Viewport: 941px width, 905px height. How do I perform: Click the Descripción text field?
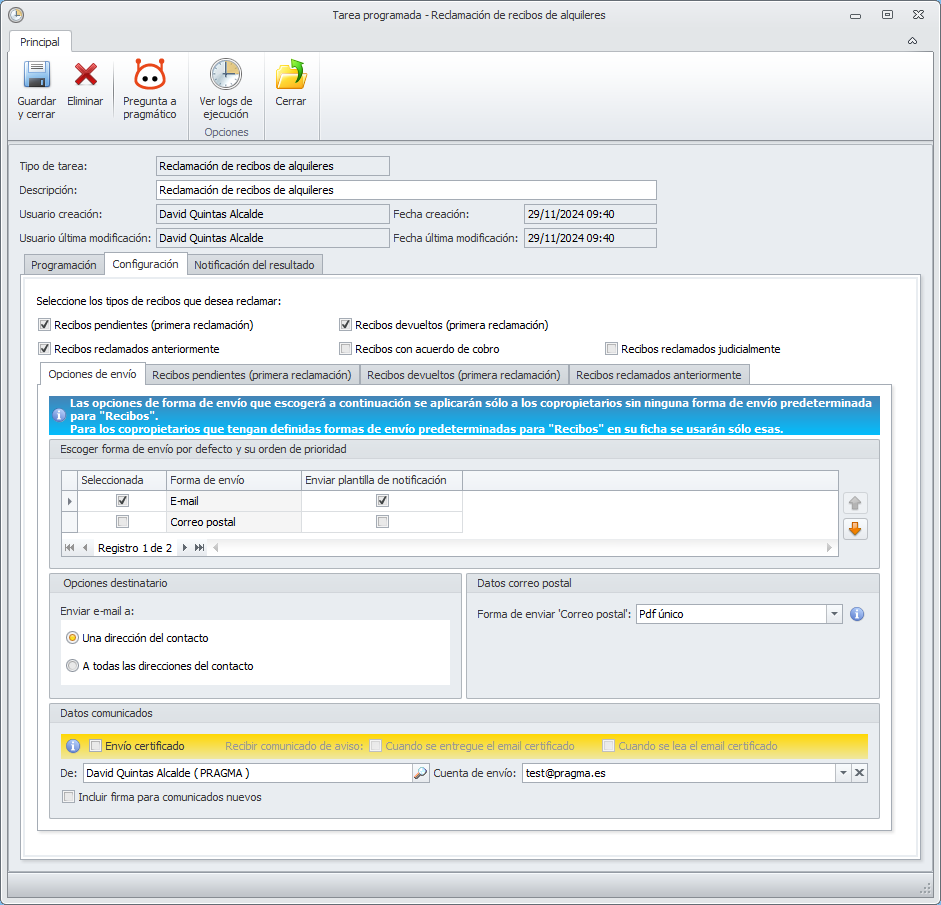[406, 190]
